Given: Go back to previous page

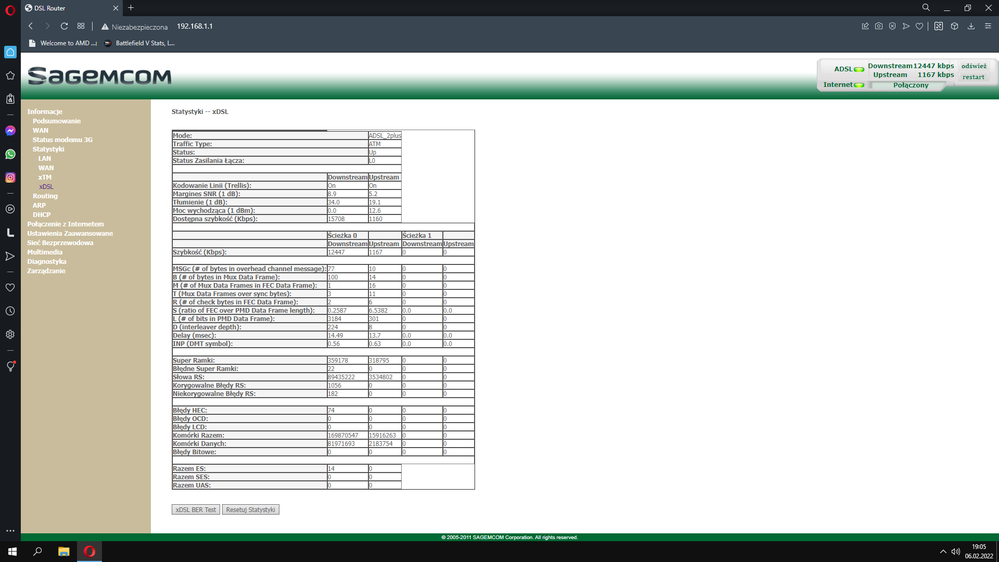Looking at the screenshot, I should click(x=31, y=26).
